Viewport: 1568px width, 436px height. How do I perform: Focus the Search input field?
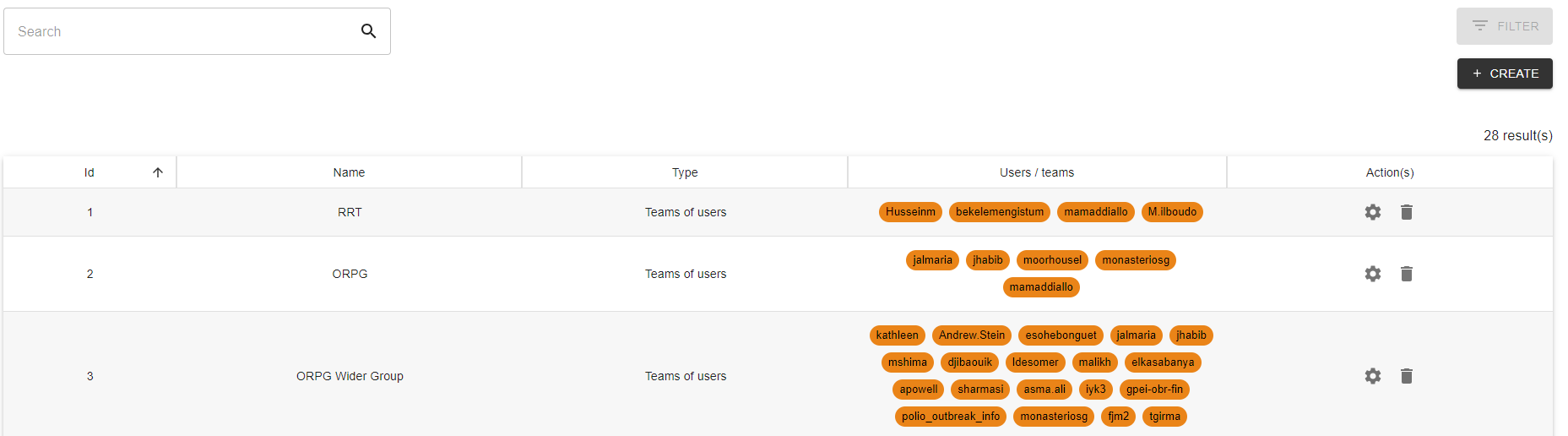pyautogui.click(x=182, y=31)
